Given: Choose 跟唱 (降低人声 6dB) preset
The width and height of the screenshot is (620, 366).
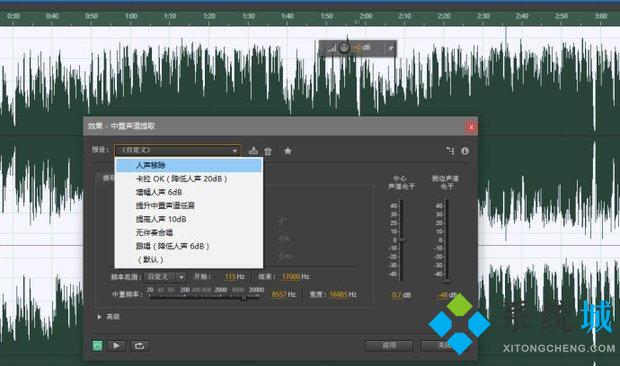Looking at the screenshot, I should pos(189,246).
